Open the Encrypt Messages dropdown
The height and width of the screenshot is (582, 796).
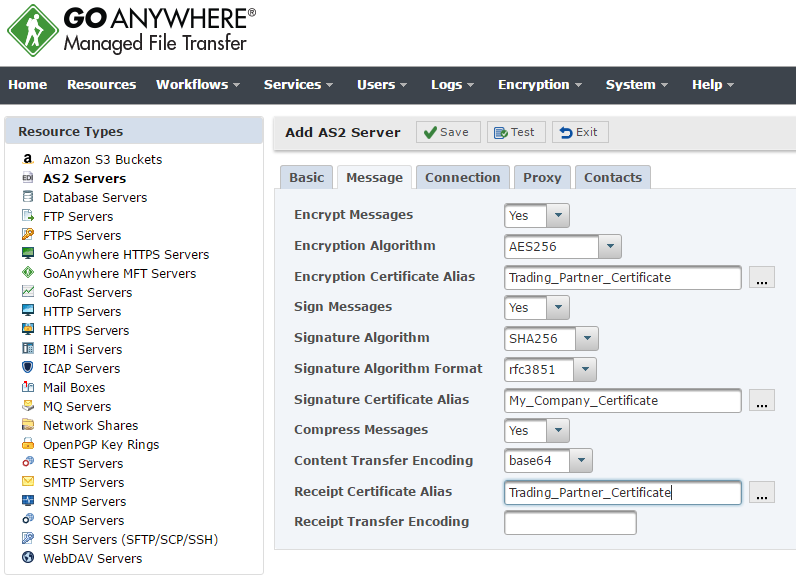[558, 215]
